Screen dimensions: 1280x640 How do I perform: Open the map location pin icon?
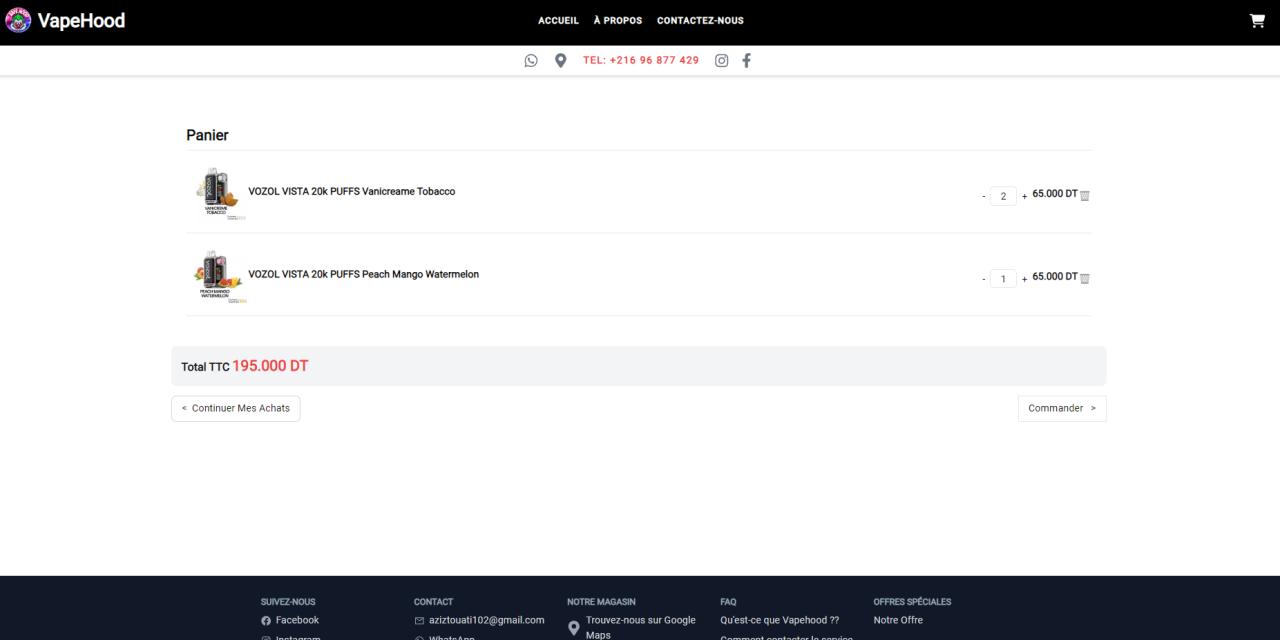point(561,60)
